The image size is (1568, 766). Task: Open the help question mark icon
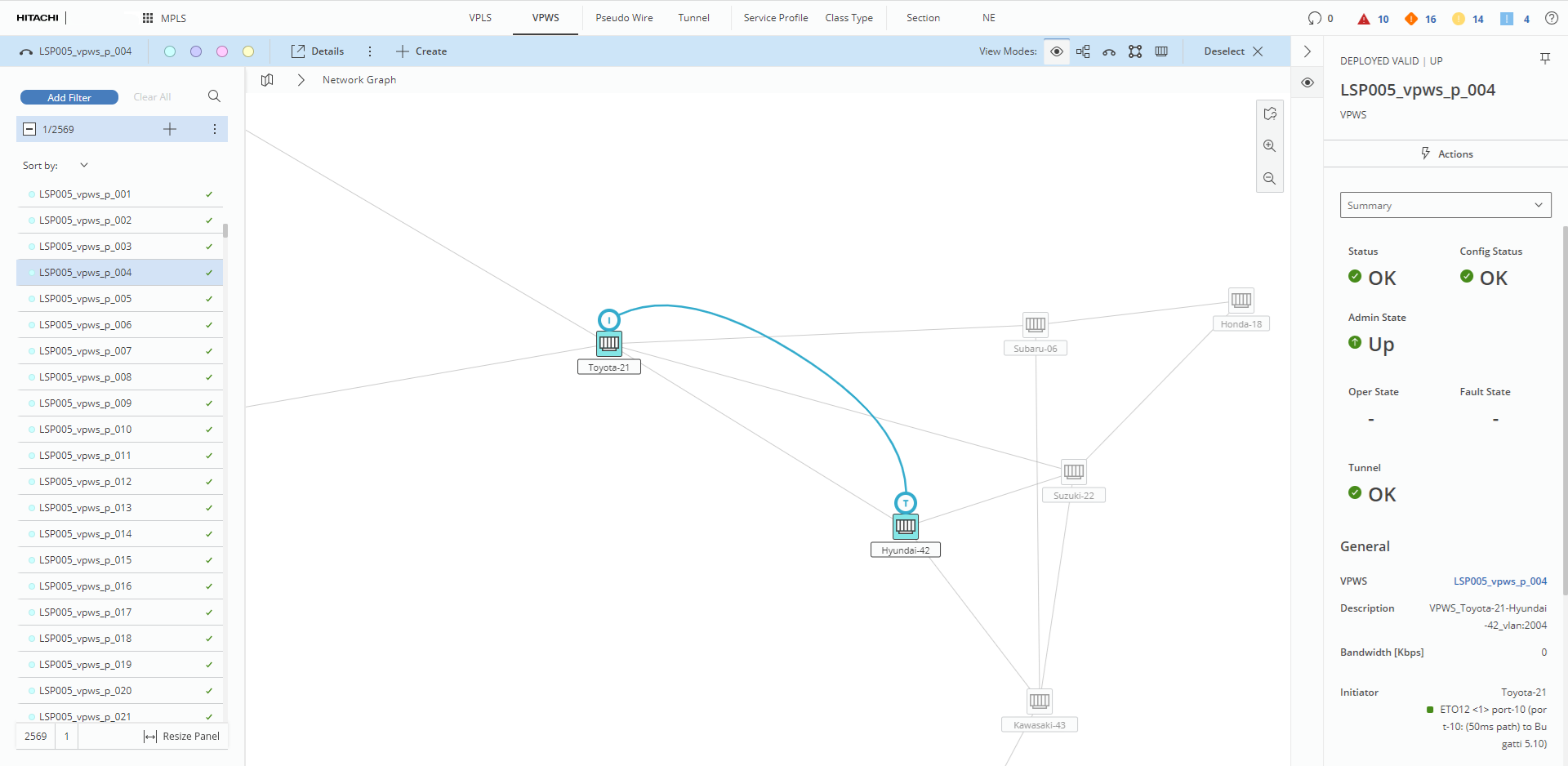point(1551,18)
